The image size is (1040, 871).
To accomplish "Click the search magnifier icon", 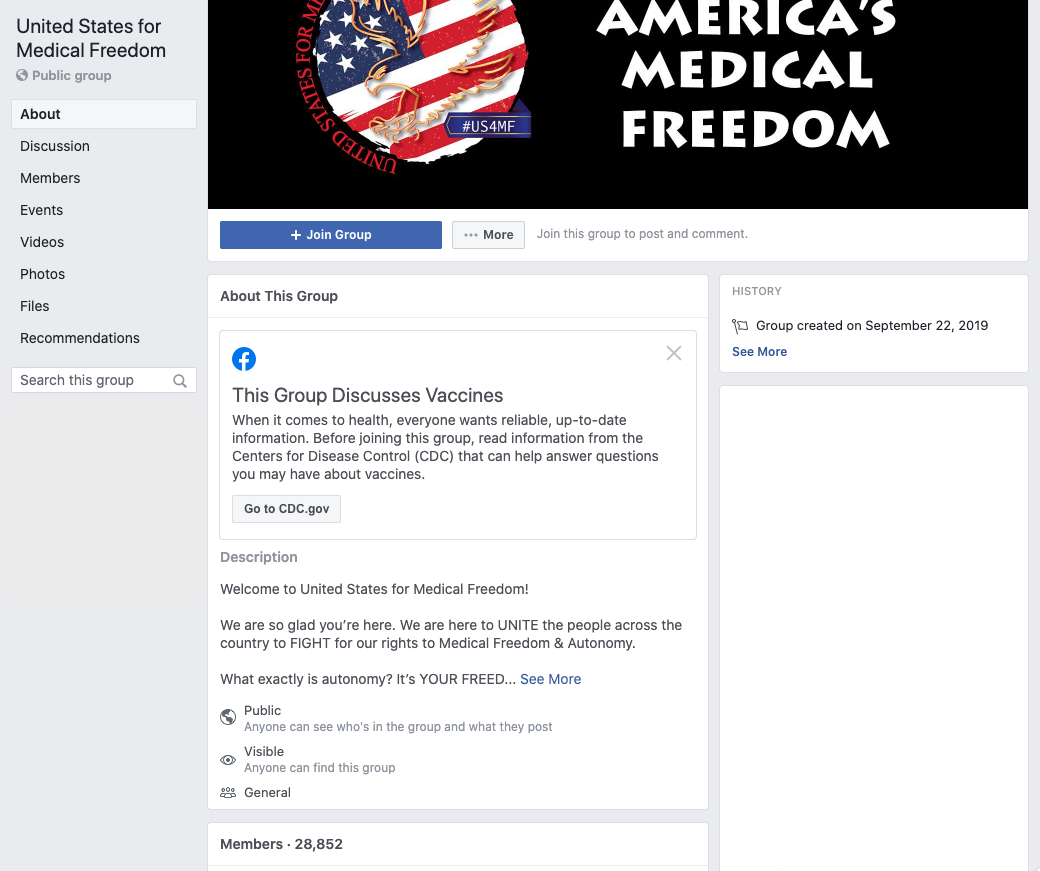I will tap(180, 381).
